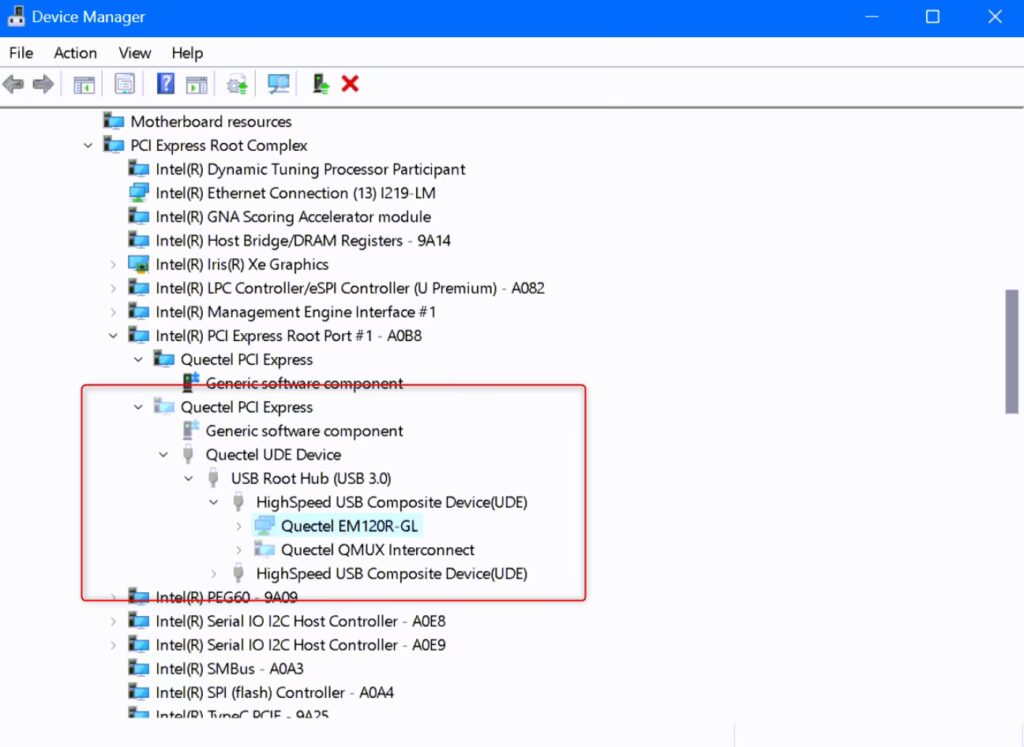1024x747 pixels.
Task: Select Intel(R) Ethernet Connection (13) I219-LM
Action: pos(294,193)
